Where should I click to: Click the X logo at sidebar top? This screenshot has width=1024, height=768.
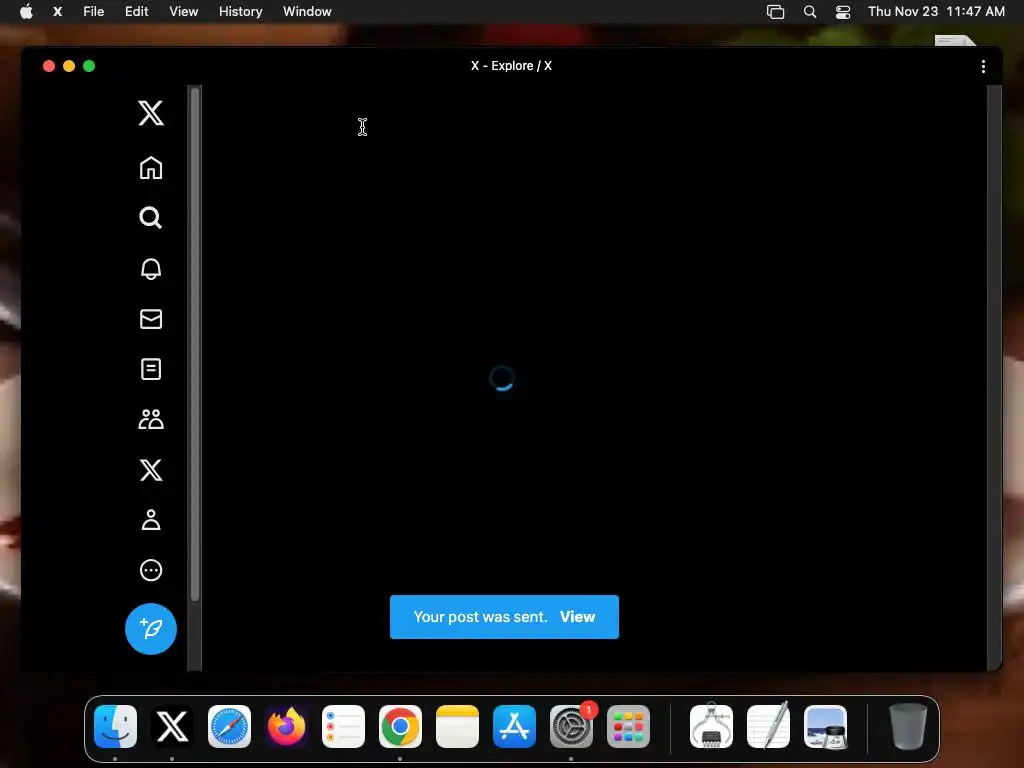151,113
